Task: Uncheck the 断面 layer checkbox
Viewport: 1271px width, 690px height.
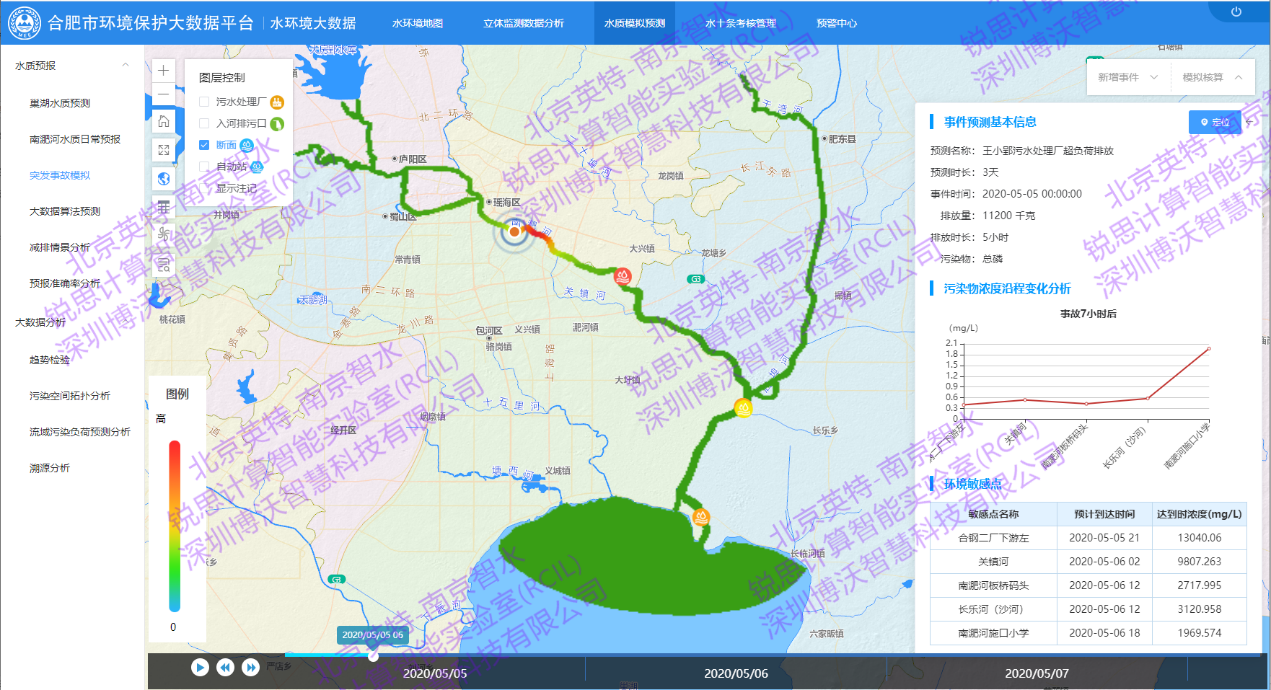Action: (204, 145)
